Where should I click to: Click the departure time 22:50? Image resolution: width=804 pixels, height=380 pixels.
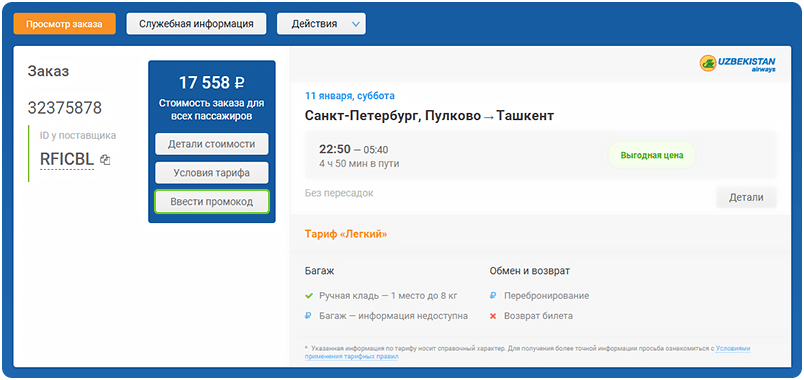[335, 149]
